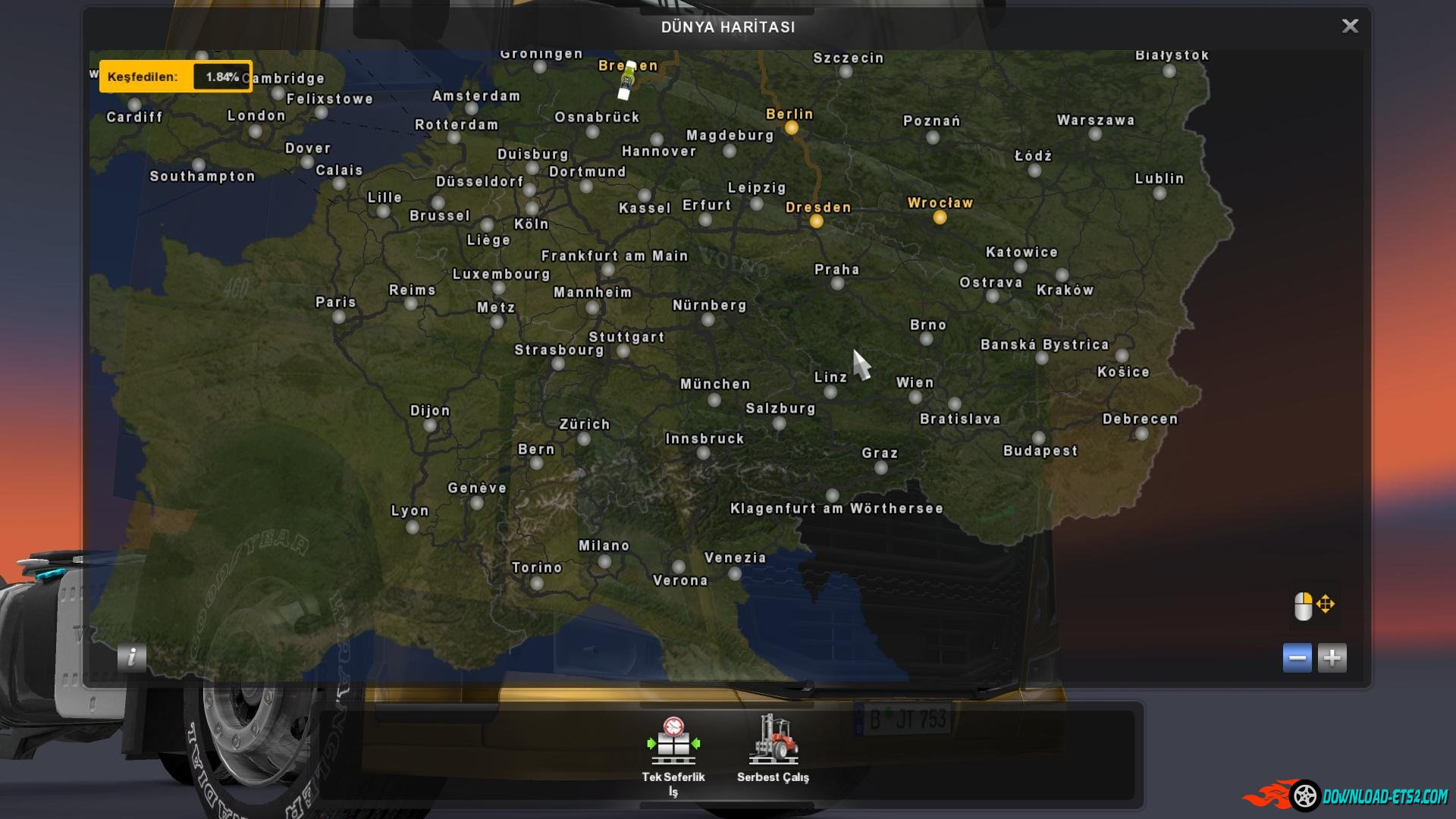Click the Praha city dot
The width and height of the screenshot is (1456, 819).
(x=837, y=284)
